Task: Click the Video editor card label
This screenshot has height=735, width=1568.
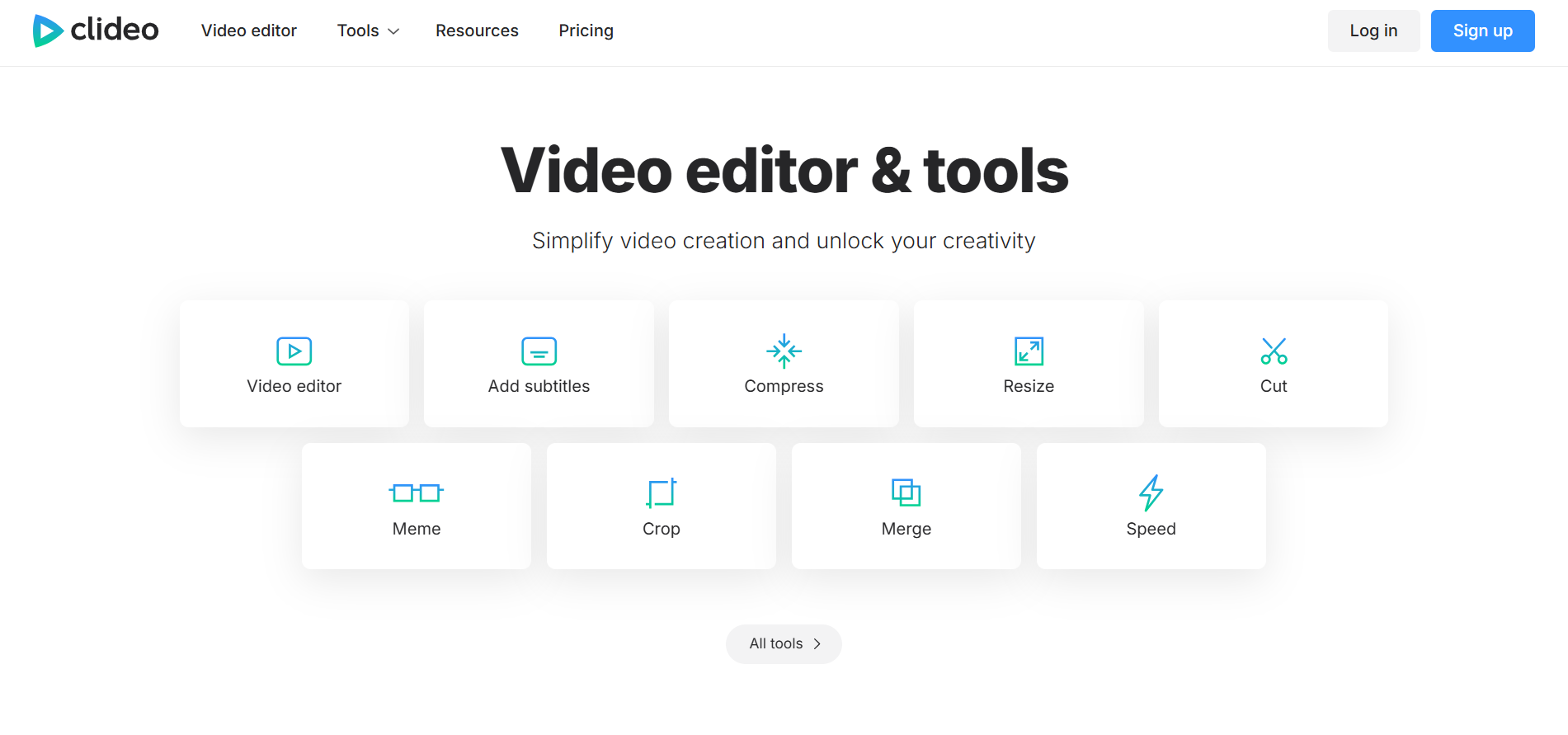Action: point(294,386)
